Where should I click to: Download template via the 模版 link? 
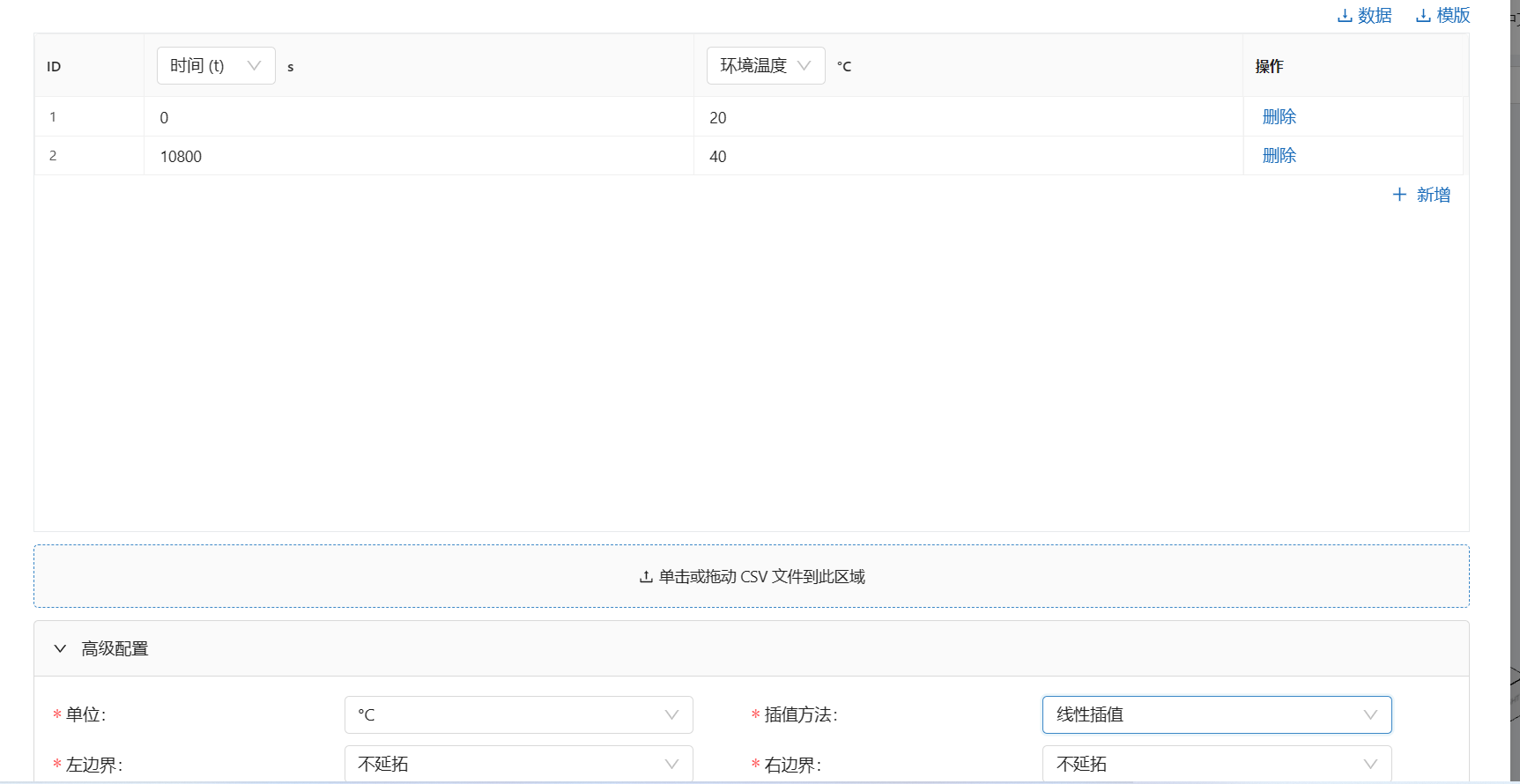[1443, 15]
